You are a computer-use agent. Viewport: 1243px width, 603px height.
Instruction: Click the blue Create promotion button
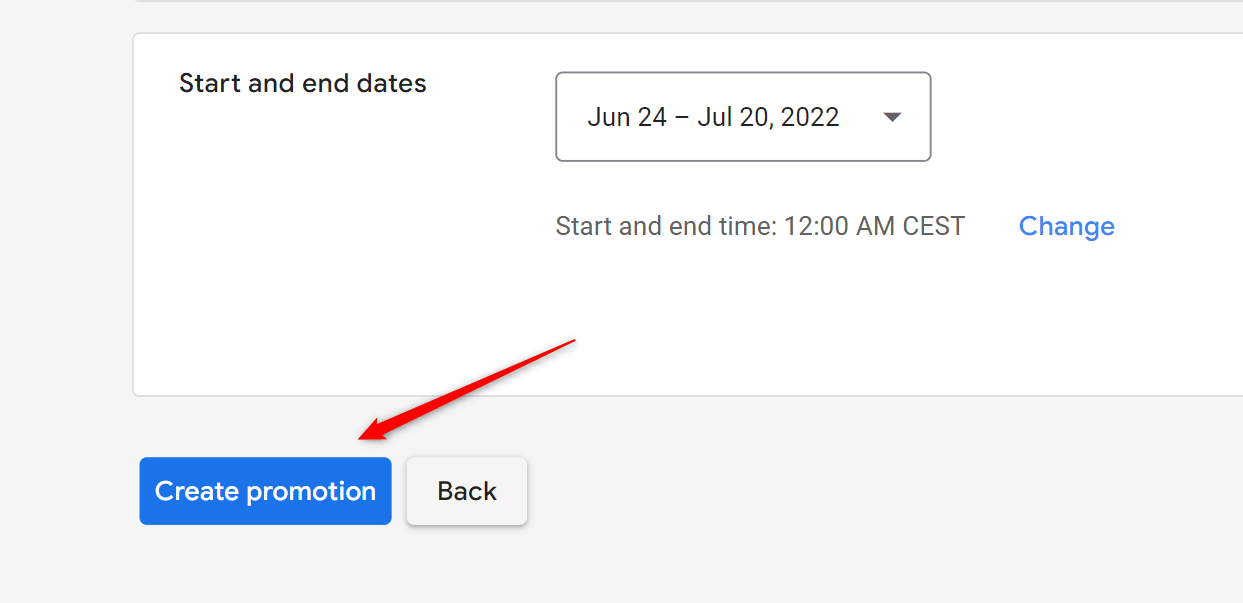[265, 491]
